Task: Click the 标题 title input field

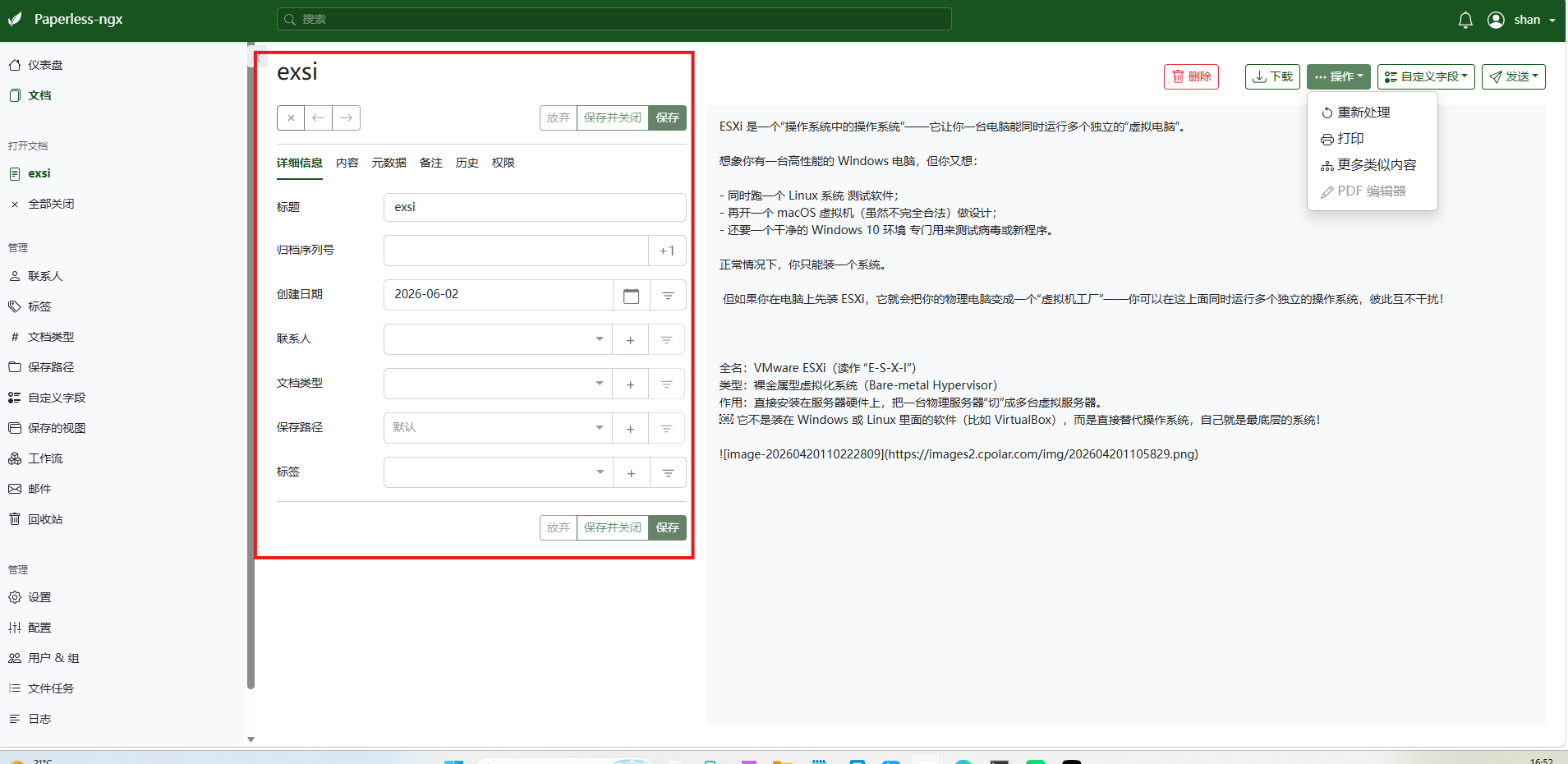Action: point(535,207)
